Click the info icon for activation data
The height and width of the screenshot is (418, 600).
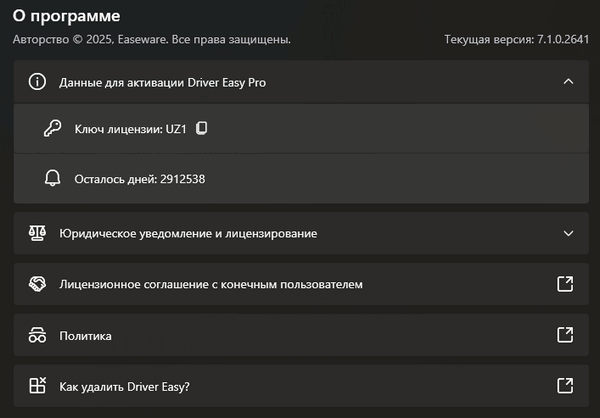click(x=38, y=82)
